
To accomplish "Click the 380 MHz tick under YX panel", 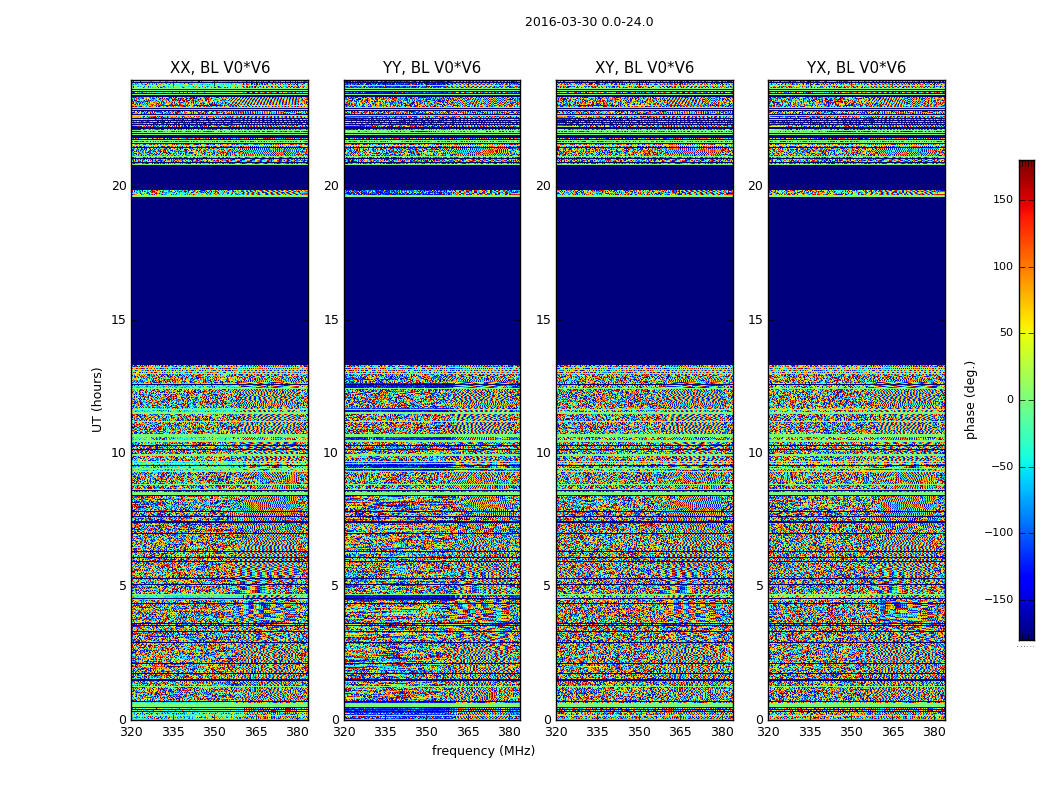I will click(934, 732).
